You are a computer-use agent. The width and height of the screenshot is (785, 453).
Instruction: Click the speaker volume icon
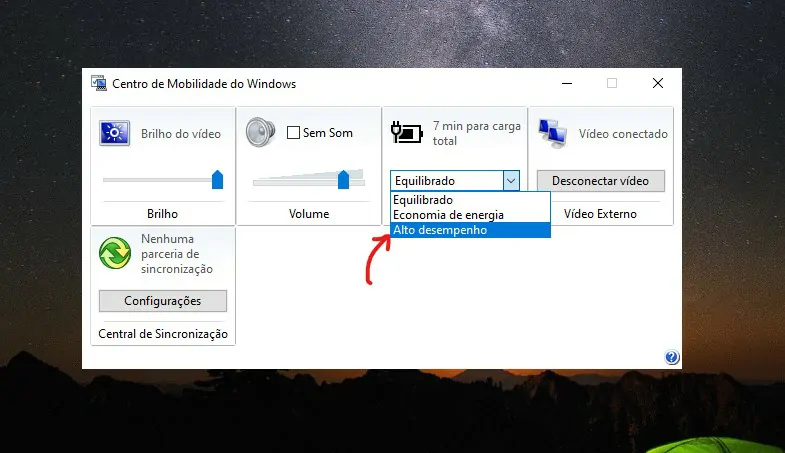[260, 132]
